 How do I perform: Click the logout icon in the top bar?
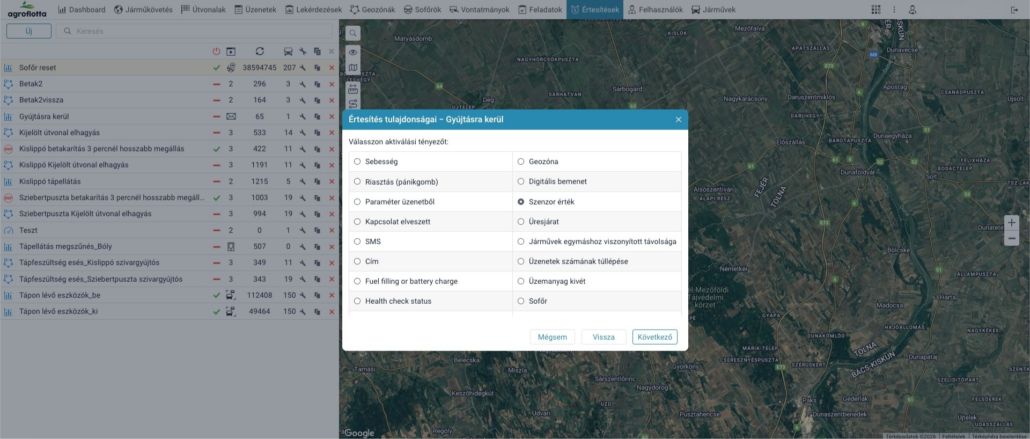(x=1015, y=9)
